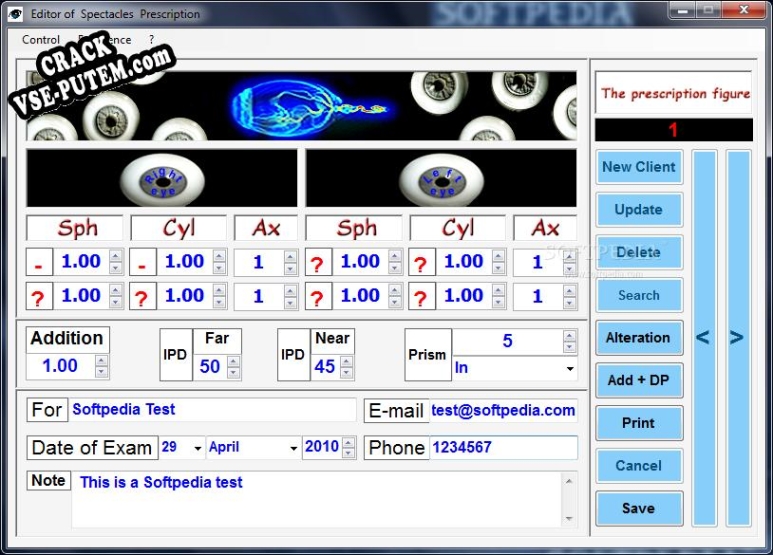
Task: Toggle right eye Cyl minus sign button
Action: pos(142,262)
